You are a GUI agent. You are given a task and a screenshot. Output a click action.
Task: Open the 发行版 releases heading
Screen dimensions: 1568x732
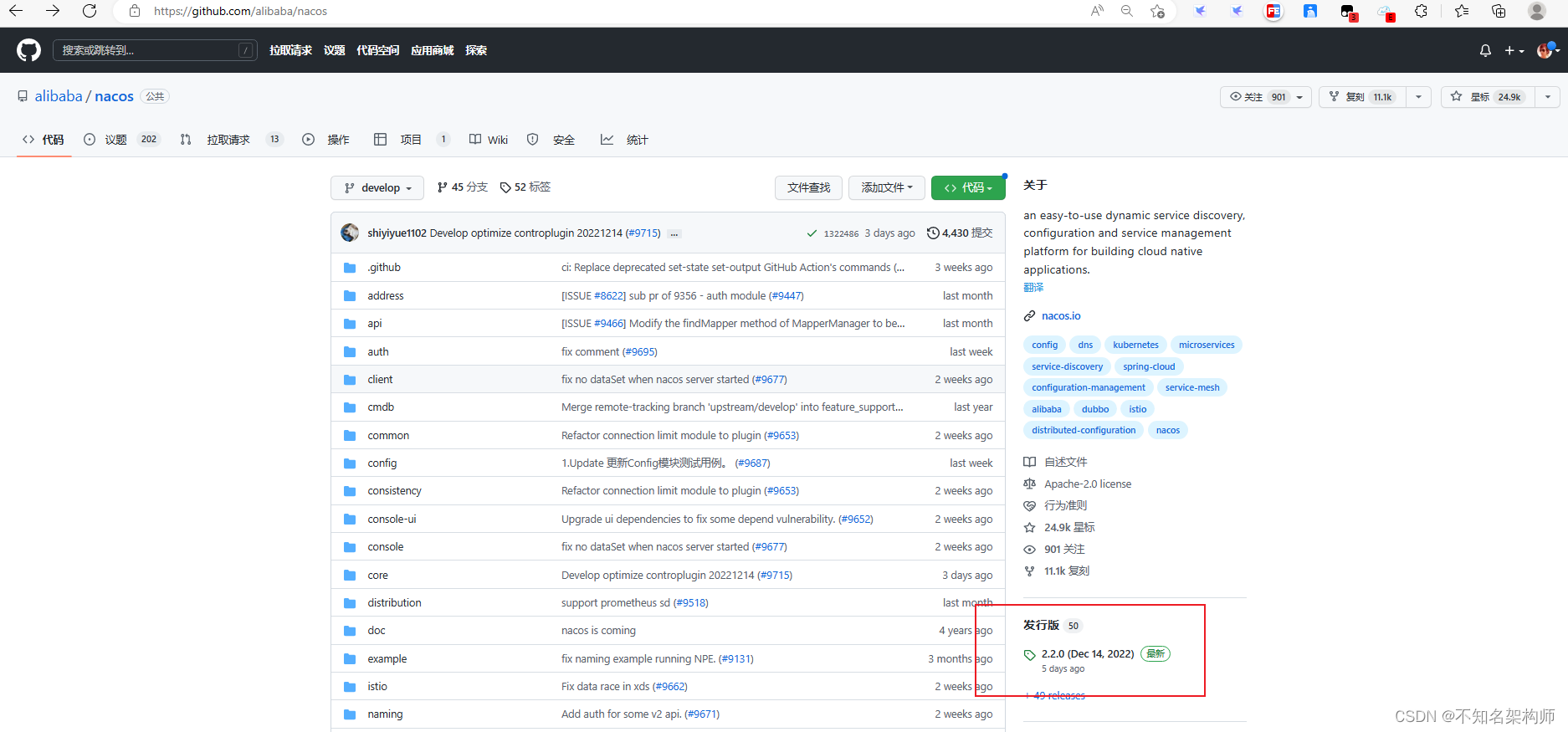[1042, 626]
